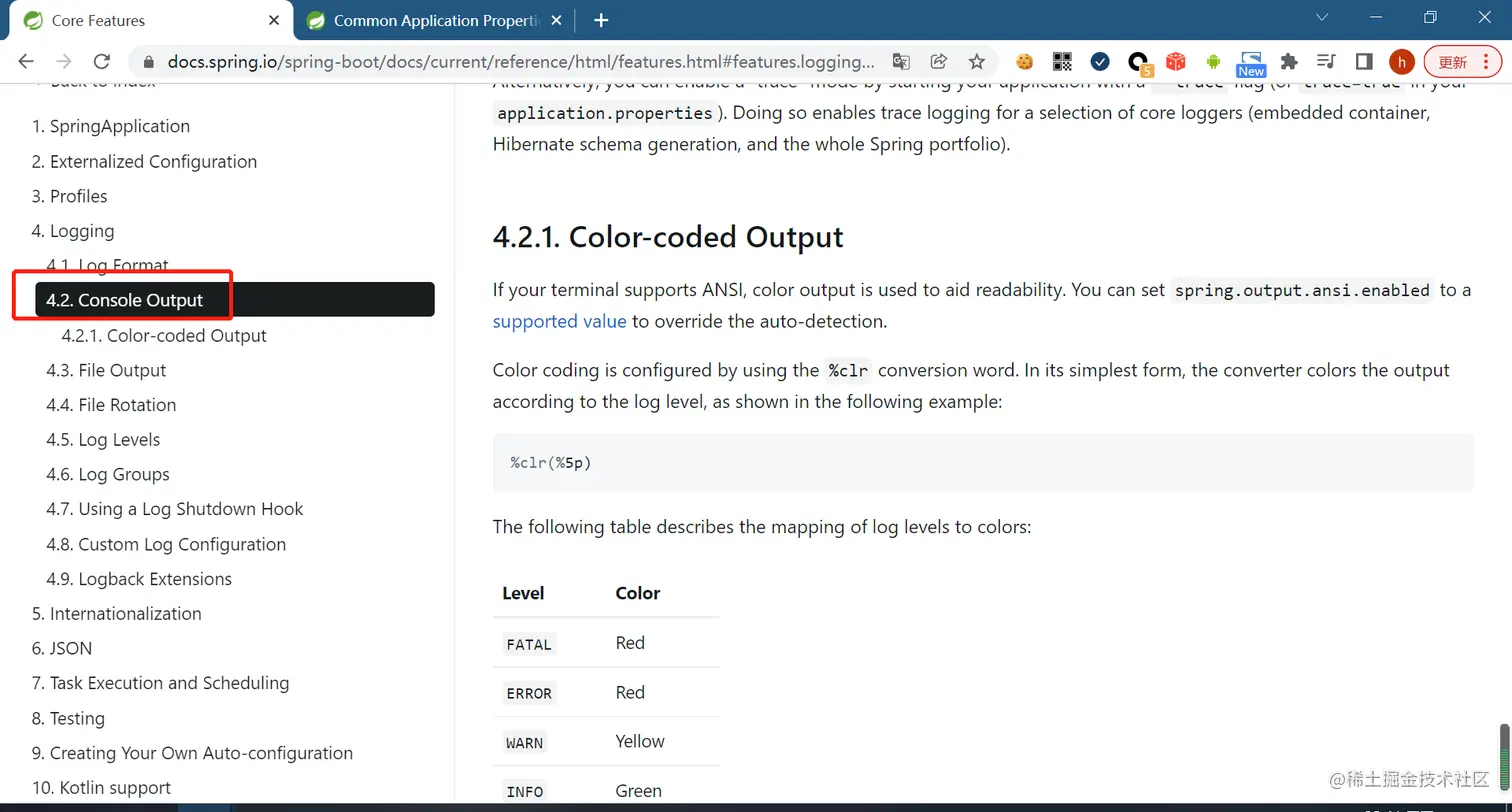Image resolution: width=1512 pixels, height=812 pixels.
Task: Click the translate page icon
Action: 901,61
